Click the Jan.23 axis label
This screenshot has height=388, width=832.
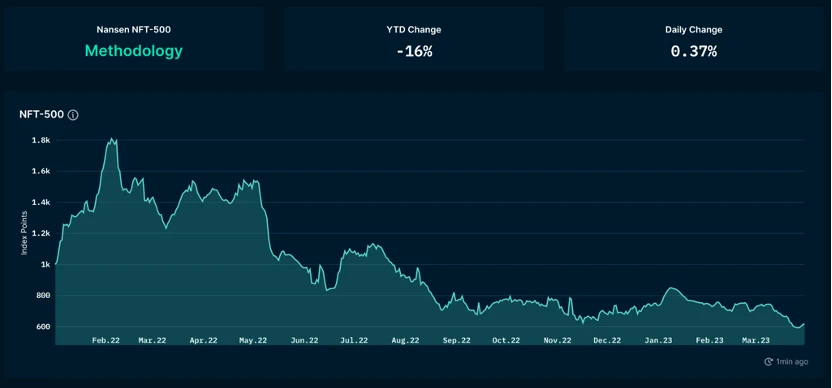tap(659, 341)
